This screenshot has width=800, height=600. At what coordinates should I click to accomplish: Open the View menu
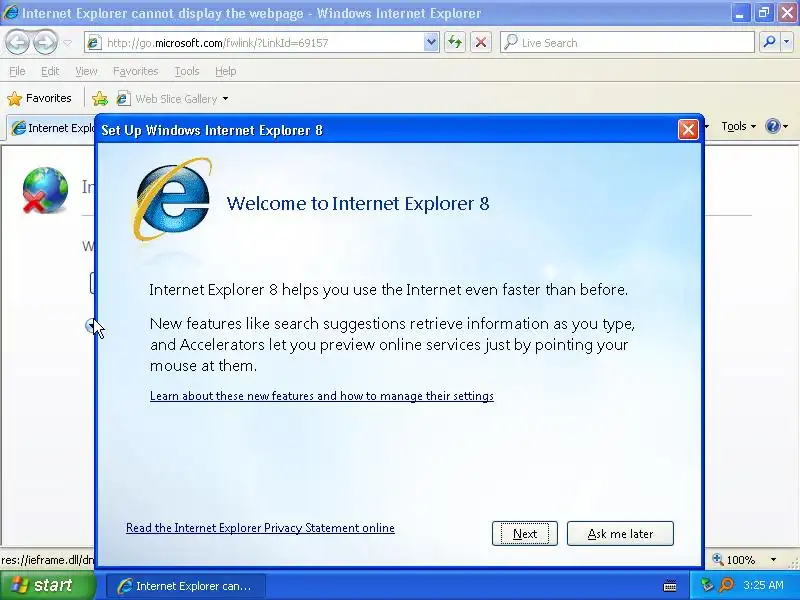pyautogui.click(x=86, y=71)
